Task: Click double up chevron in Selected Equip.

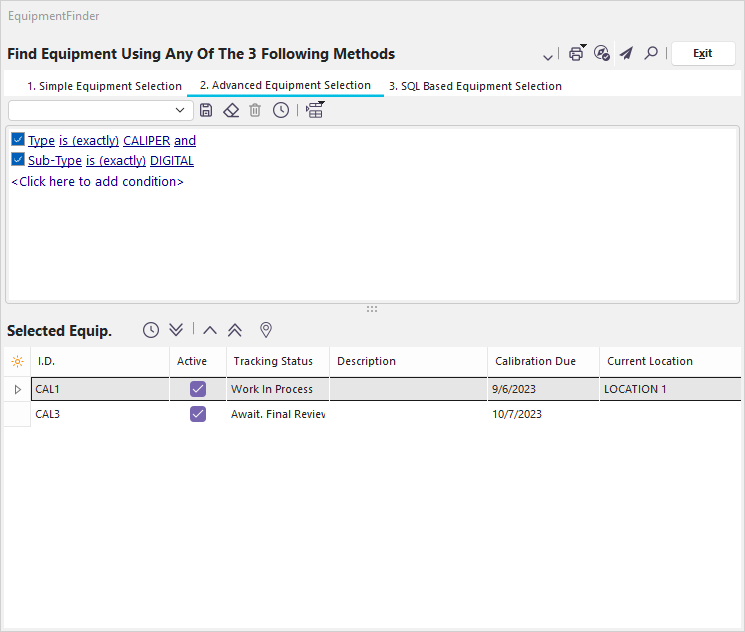Action: [236, 330]
